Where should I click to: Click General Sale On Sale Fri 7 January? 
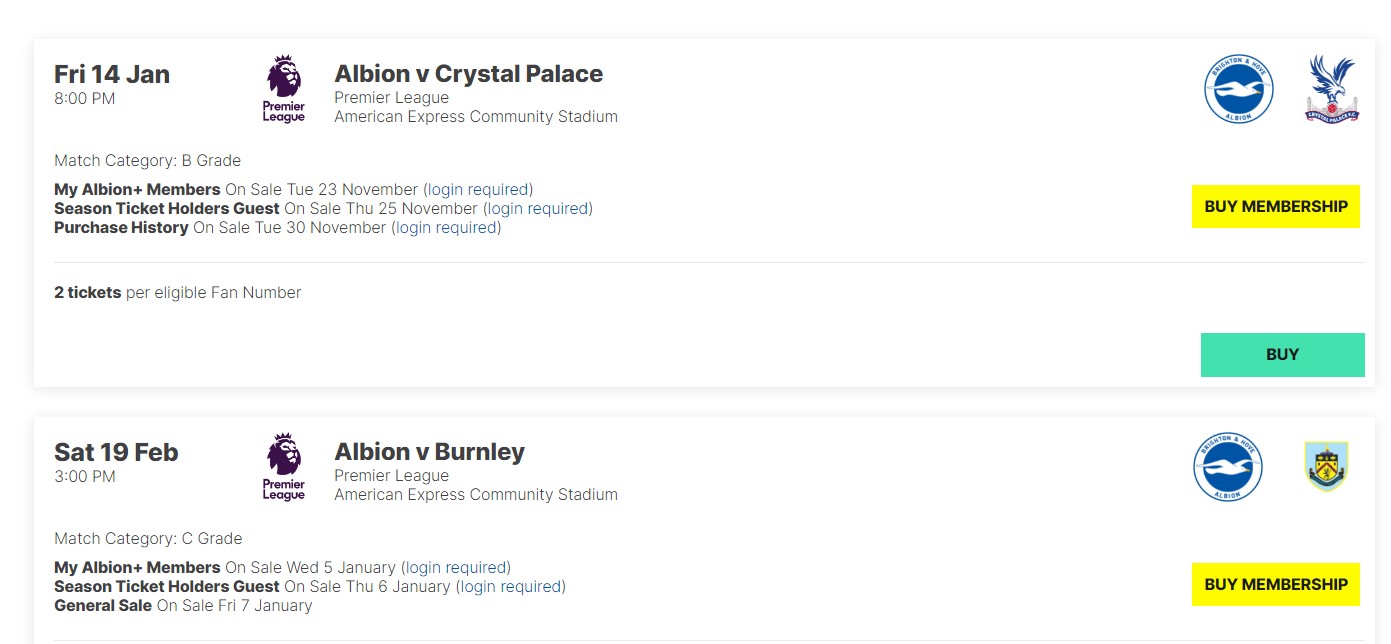183,605
